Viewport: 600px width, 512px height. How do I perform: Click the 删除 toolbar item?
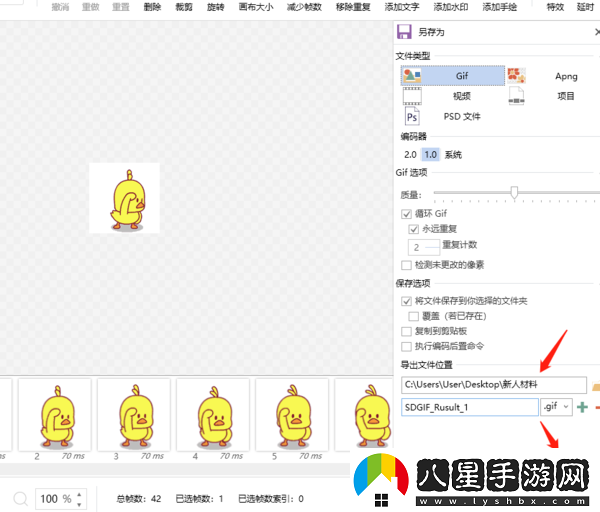[x=152, y=7]
